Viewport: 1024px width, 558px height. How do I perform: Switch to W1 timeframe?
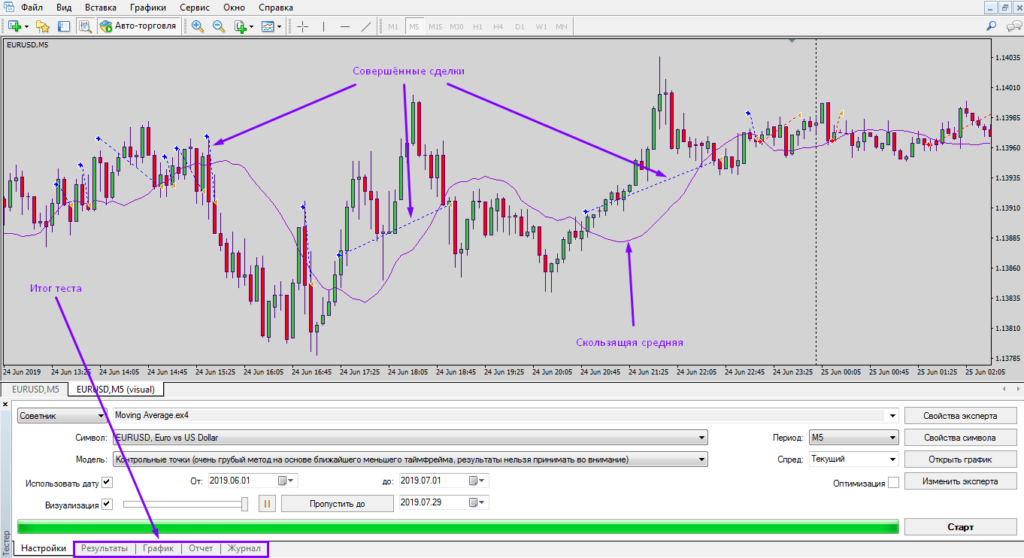pos(541,27)
